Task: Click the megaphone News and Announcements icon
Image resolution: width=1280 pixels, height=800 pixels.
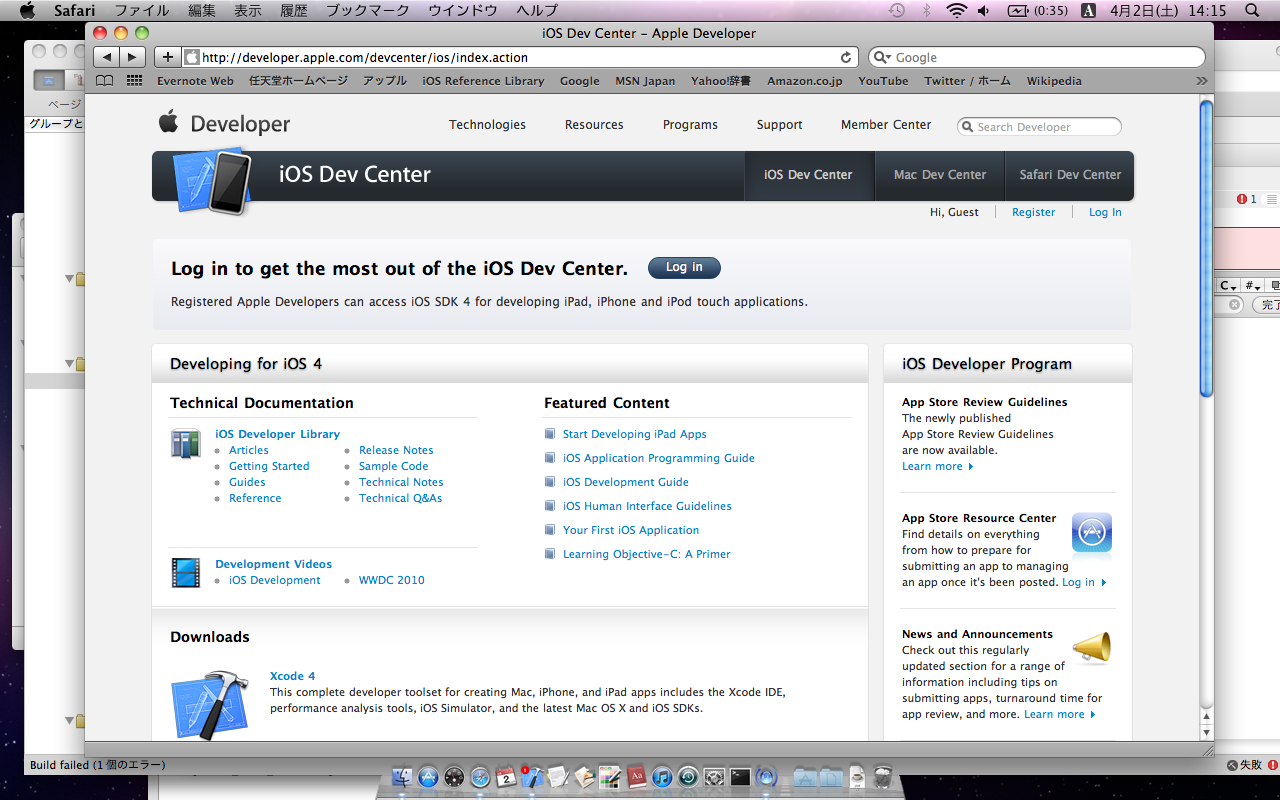Action: click(1091, 649)
